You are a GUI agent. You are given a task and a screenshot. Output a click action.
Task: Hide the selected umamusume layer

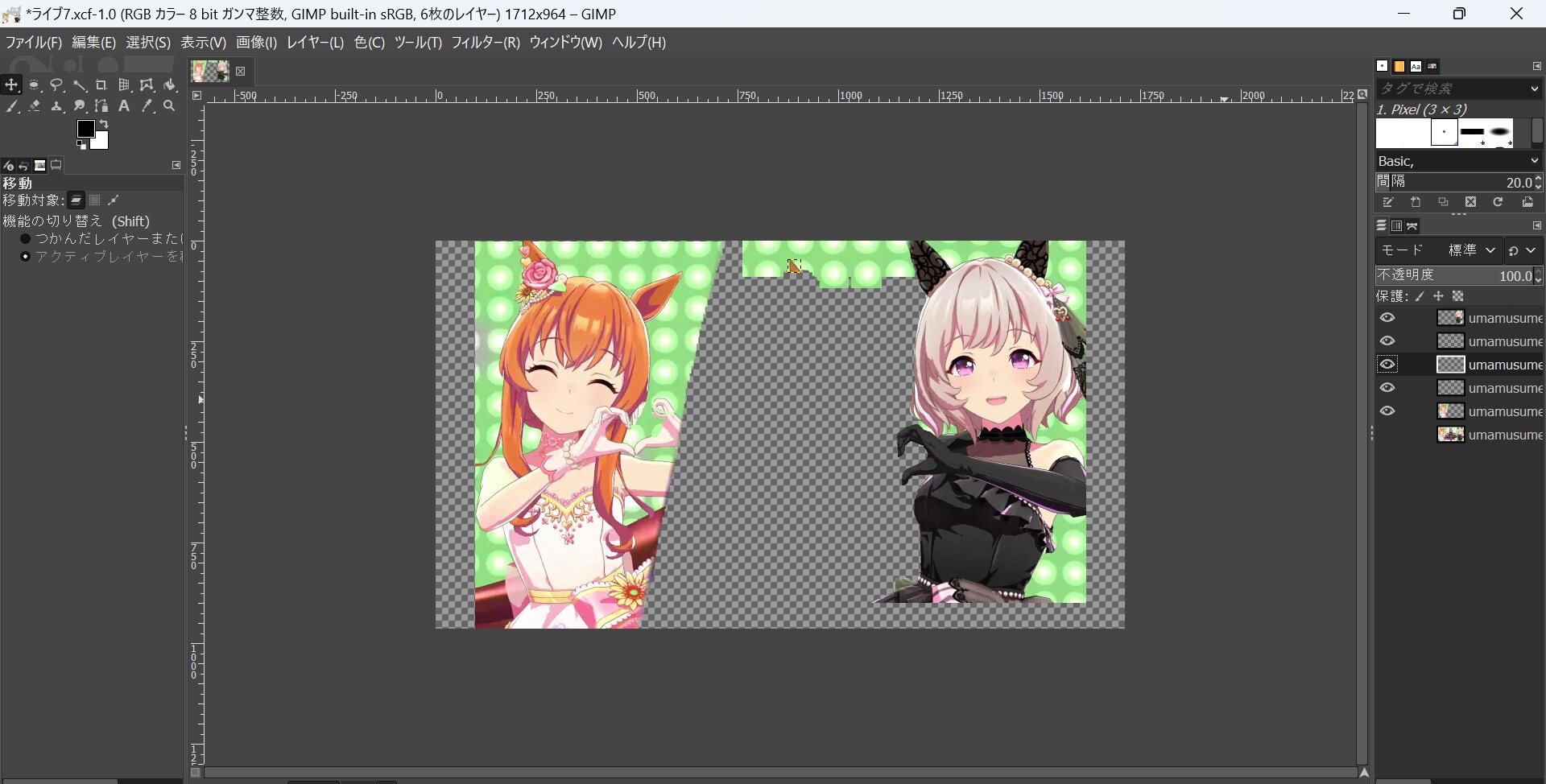(x=1387, y=365)
